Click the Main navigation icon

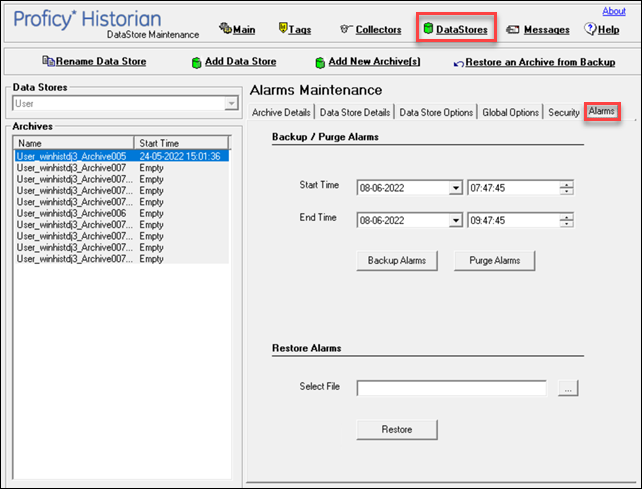click(225, 28)
